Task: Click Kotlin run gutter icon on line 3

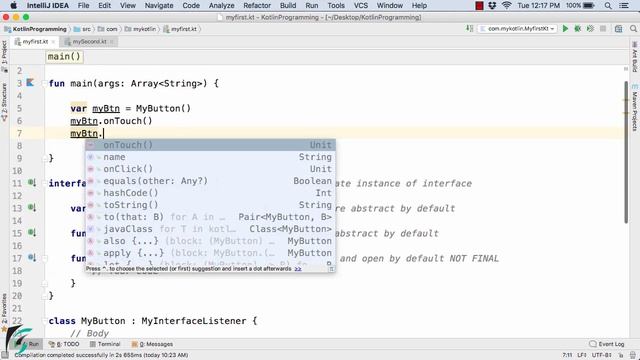Action: click(30, 83)
